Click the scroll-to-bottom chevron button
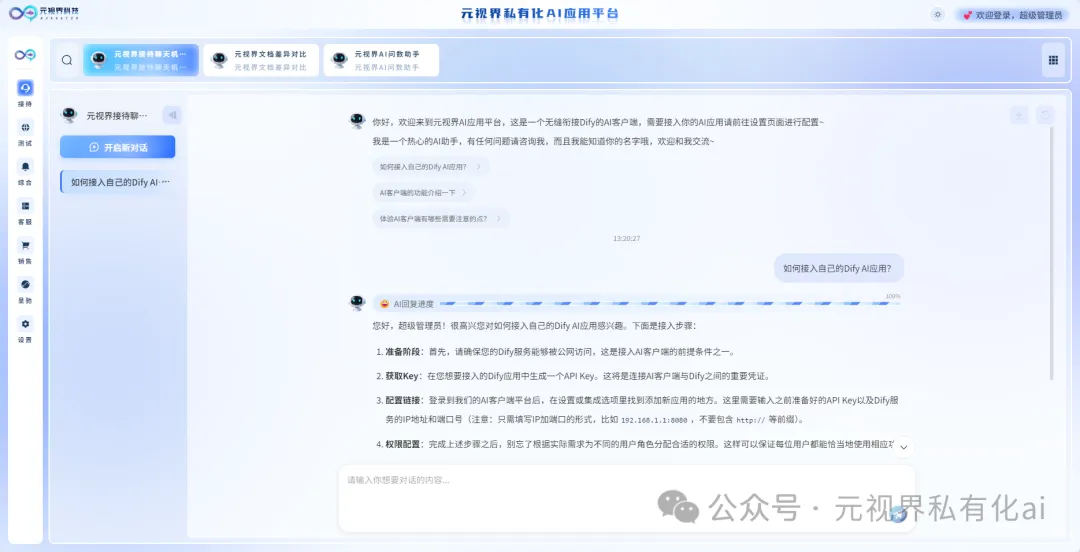 (903, 447)
